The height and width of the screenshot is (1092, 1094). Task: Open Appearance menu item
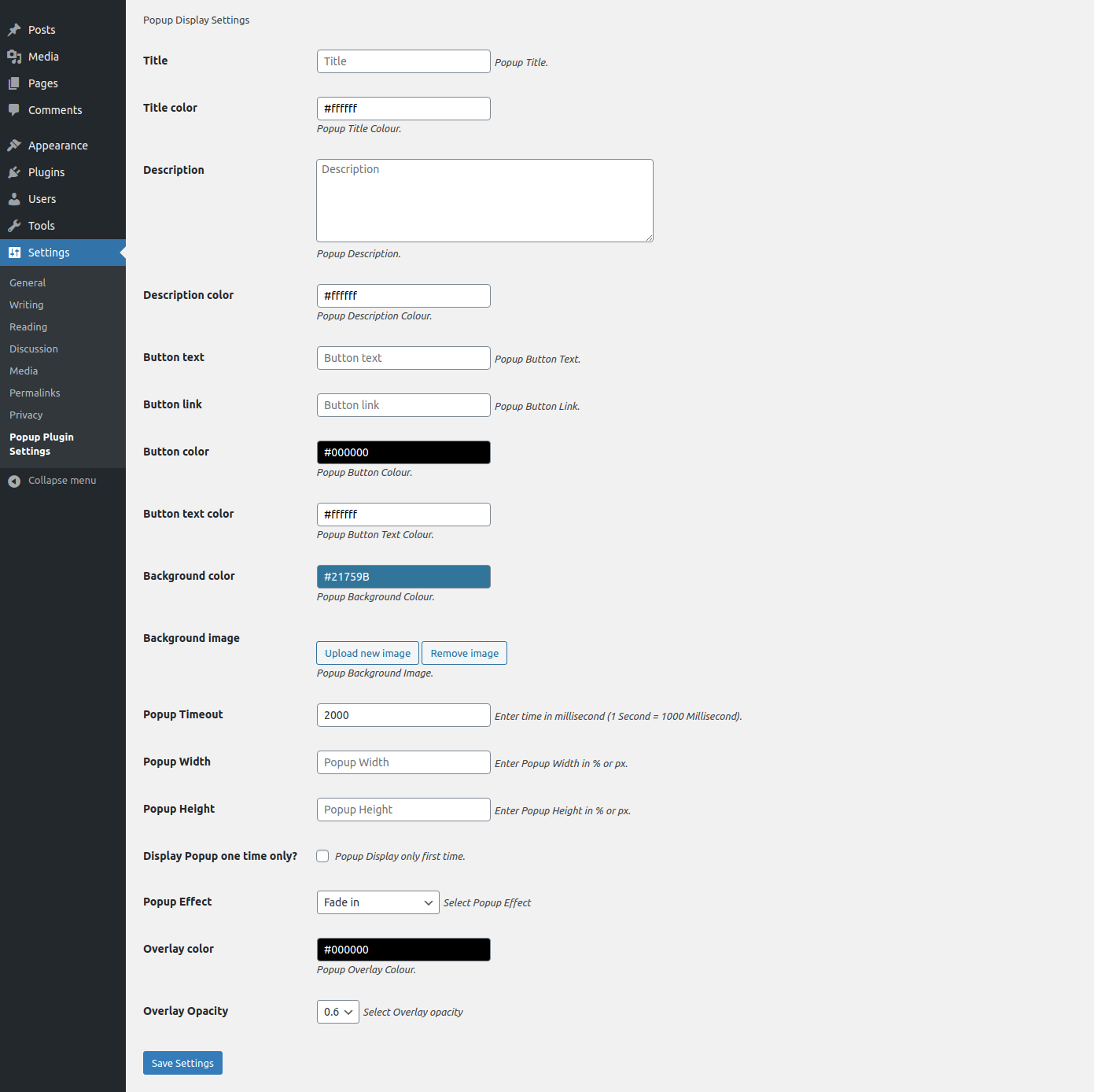click(63, 146)
